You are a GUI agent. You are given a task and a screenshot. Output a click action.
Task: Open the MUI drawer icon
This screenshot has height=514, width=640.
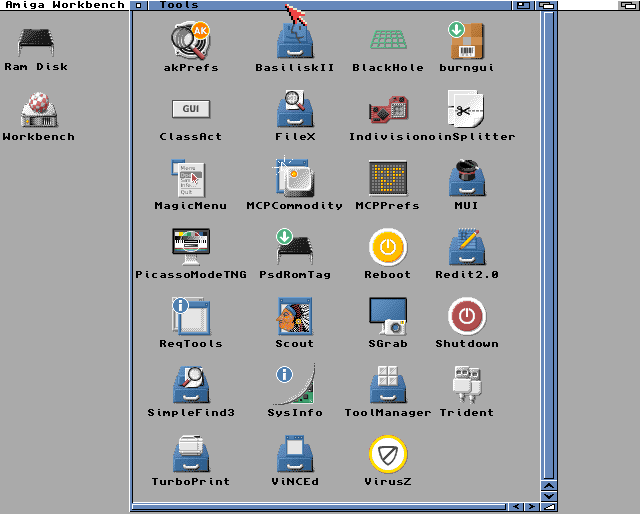coord(466,179)
